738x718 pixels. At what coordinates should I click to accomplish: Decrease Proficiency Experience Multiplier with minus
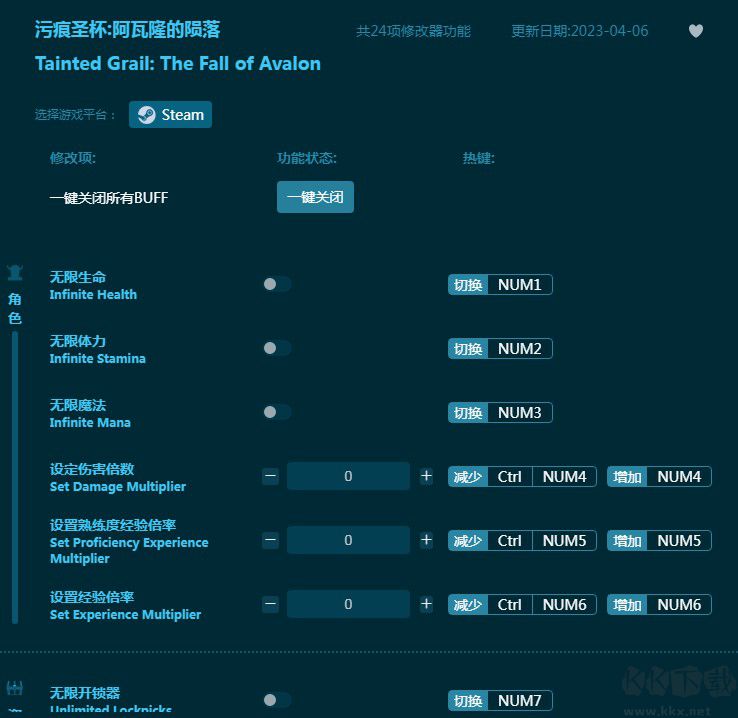(271, 540)
